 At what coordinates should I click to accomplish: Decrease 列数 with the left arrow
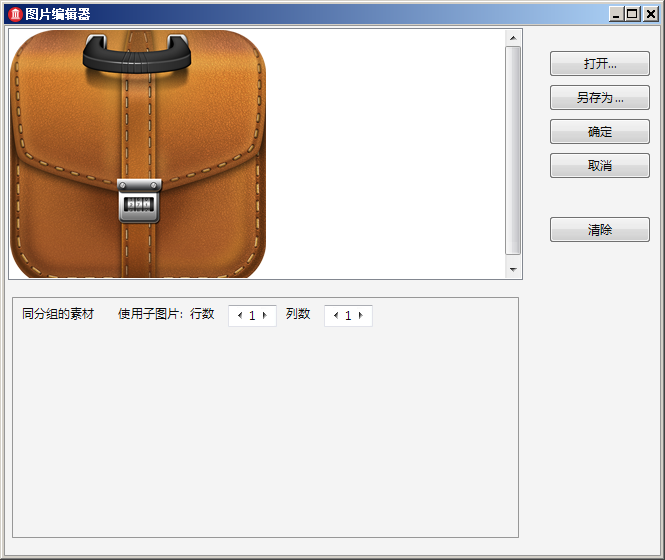[x=335, y=316]
